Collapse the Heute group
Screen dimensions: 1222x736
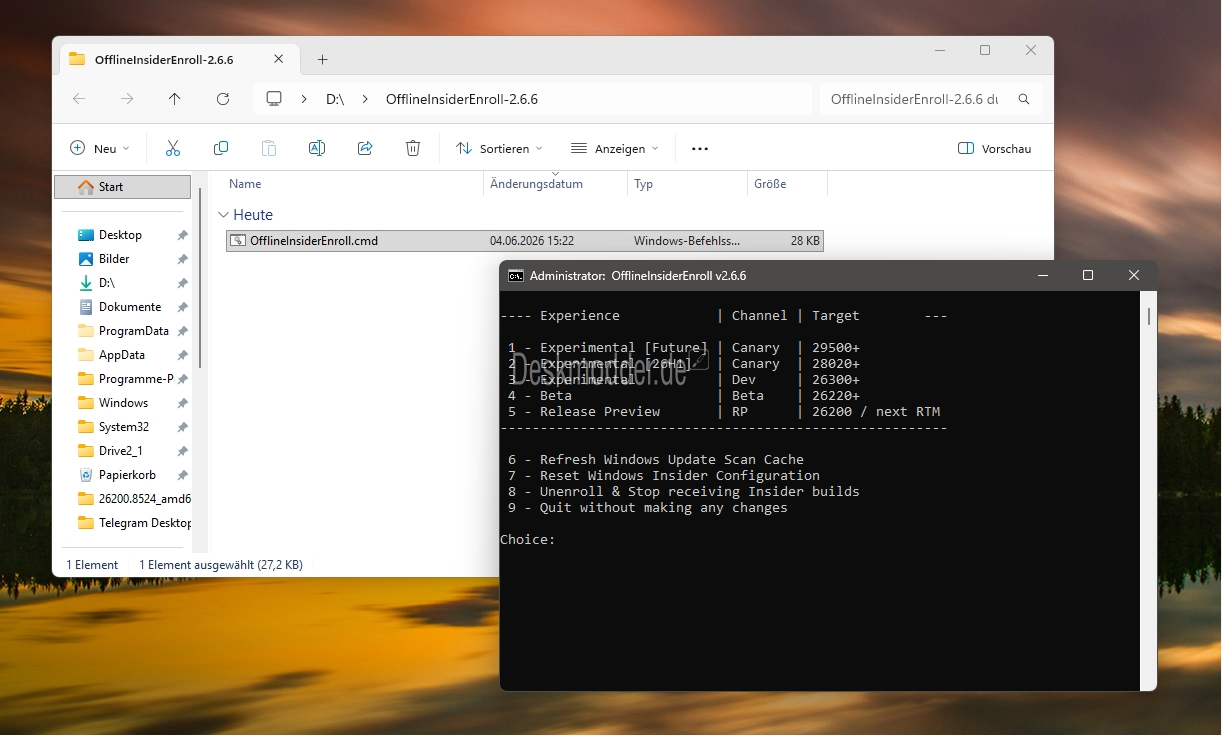223,215
